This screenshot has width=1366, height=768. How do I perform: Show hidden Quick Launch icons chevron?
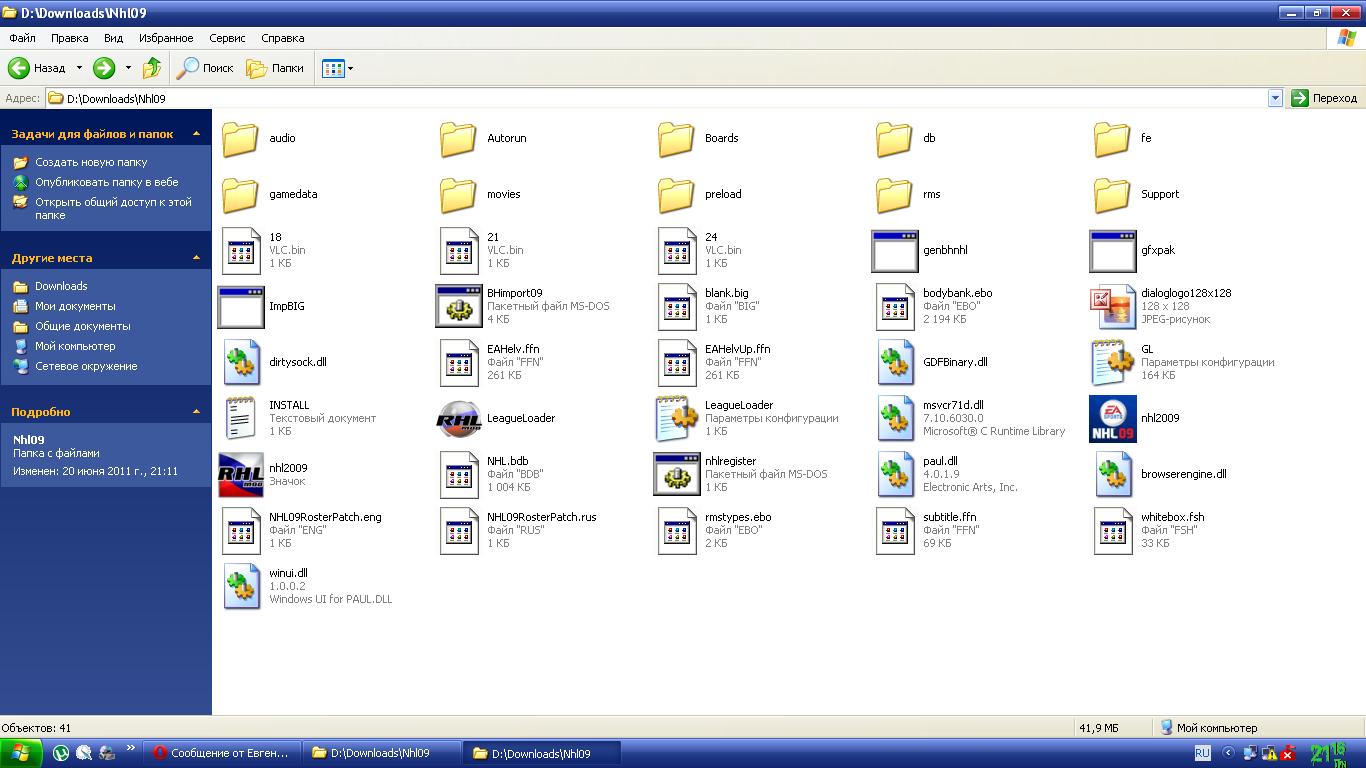[130, 748]
